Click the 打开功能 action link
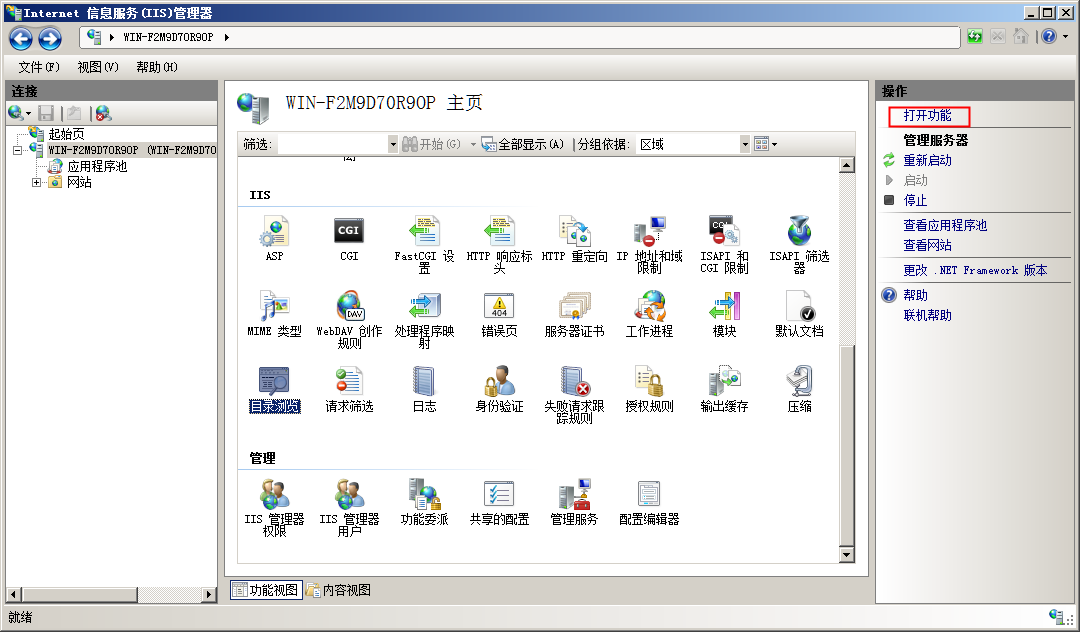 [927, 116]
